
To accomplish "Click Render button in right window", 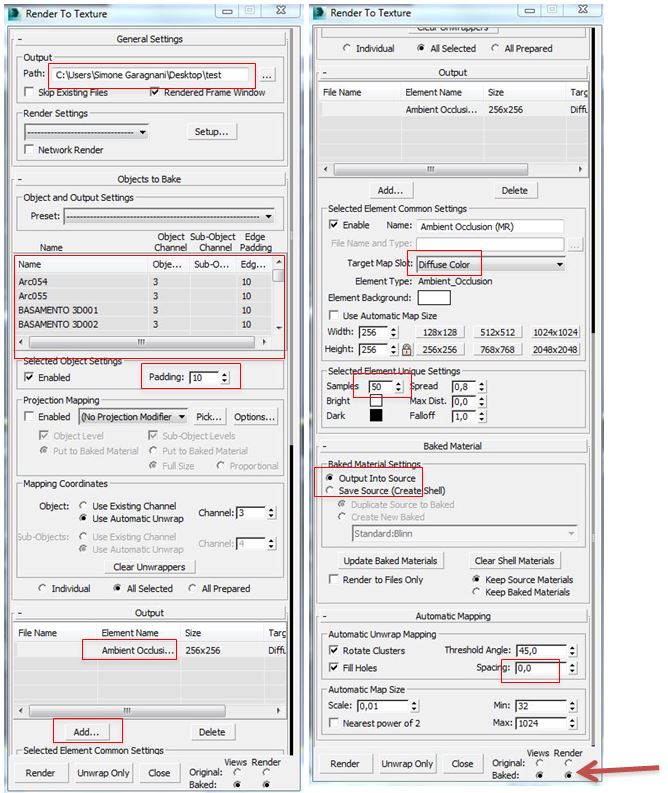I will tap(345, 764).
